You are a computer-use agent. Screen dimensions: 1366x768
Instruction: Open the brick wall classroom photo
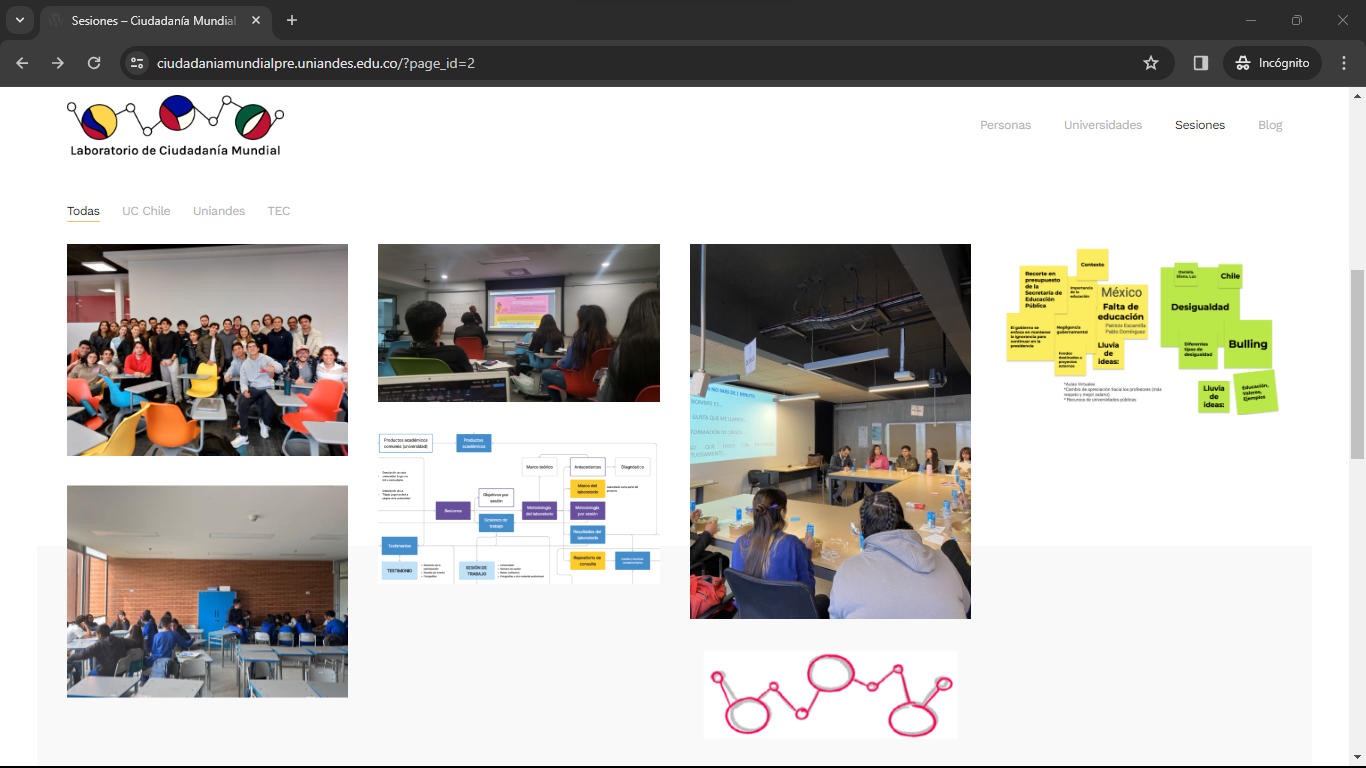pyautogui.click(x=207, y=591)
